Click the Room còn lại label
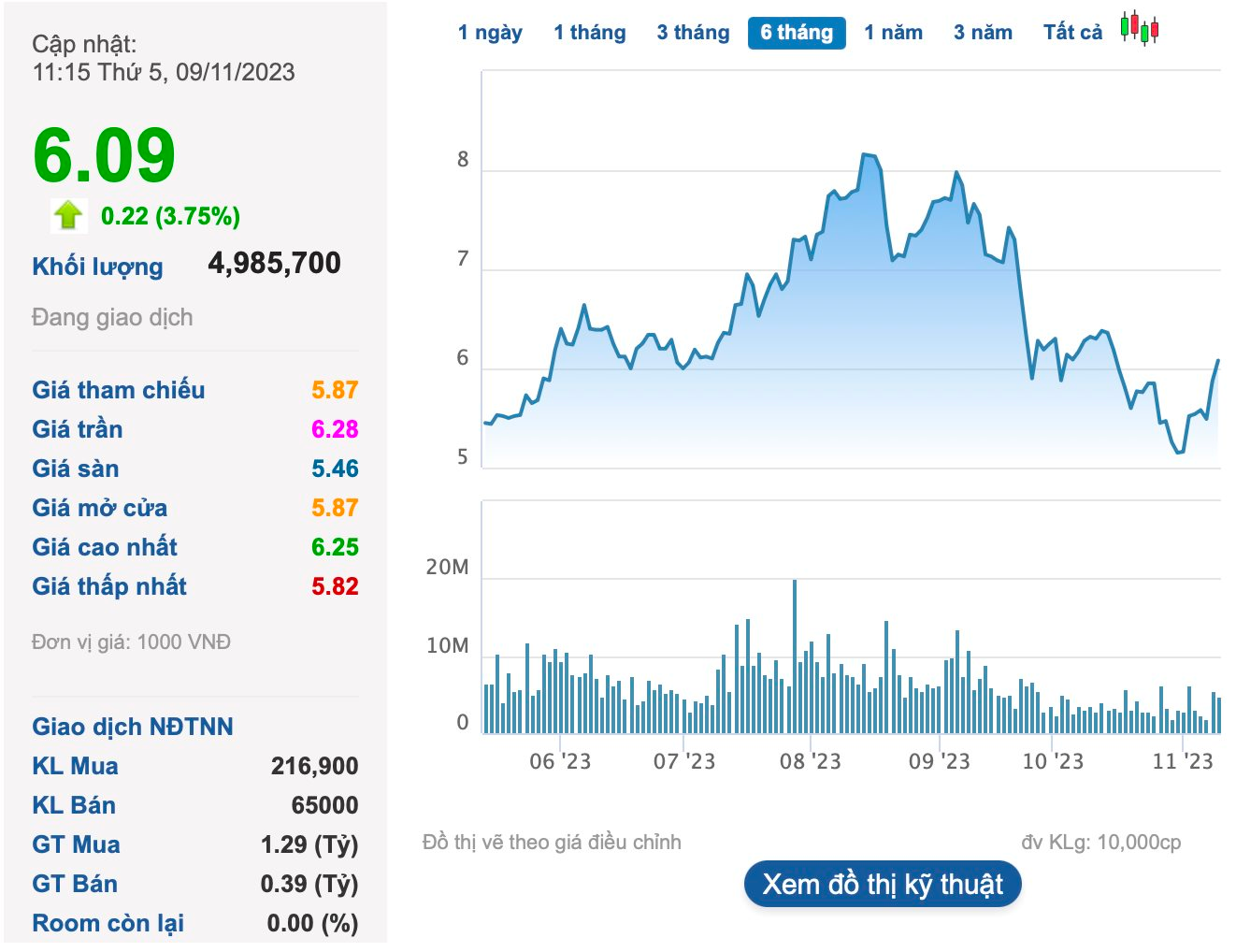Viewport: 1236px width, 952px height. pyautogui.click(x=108, y=923)
